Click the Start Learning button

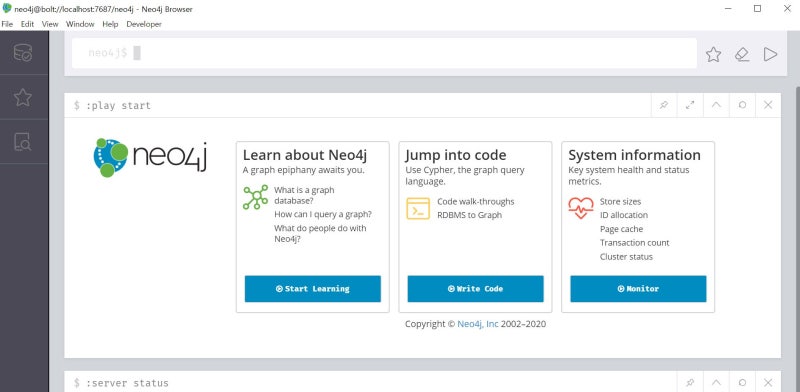[313, 289]
